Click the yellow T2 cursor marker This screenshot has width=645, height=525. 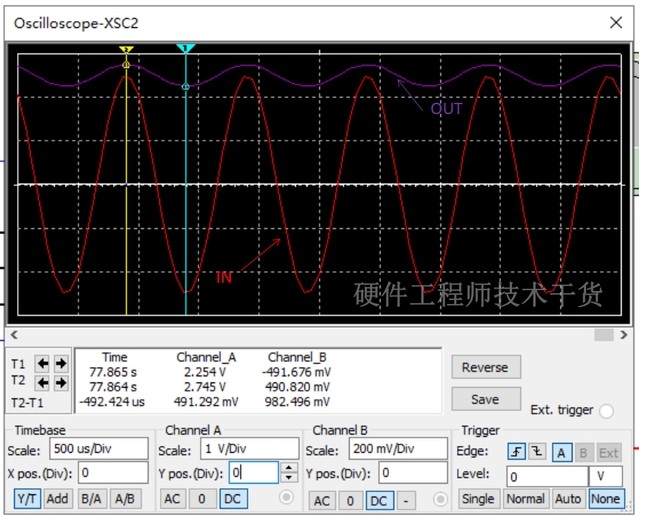click(x=126, y=49)
